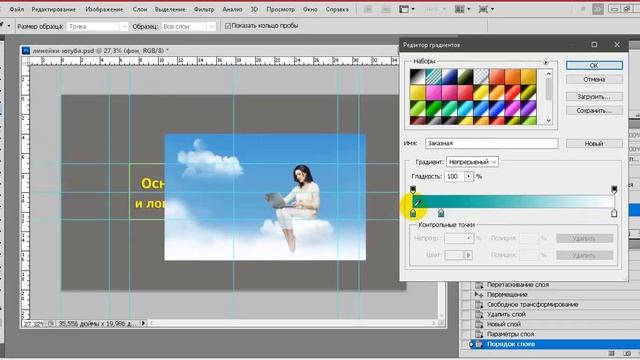Open the 3D menu
Screen dimensions: 640x360
pyautogui.click(x=254, y=9)
